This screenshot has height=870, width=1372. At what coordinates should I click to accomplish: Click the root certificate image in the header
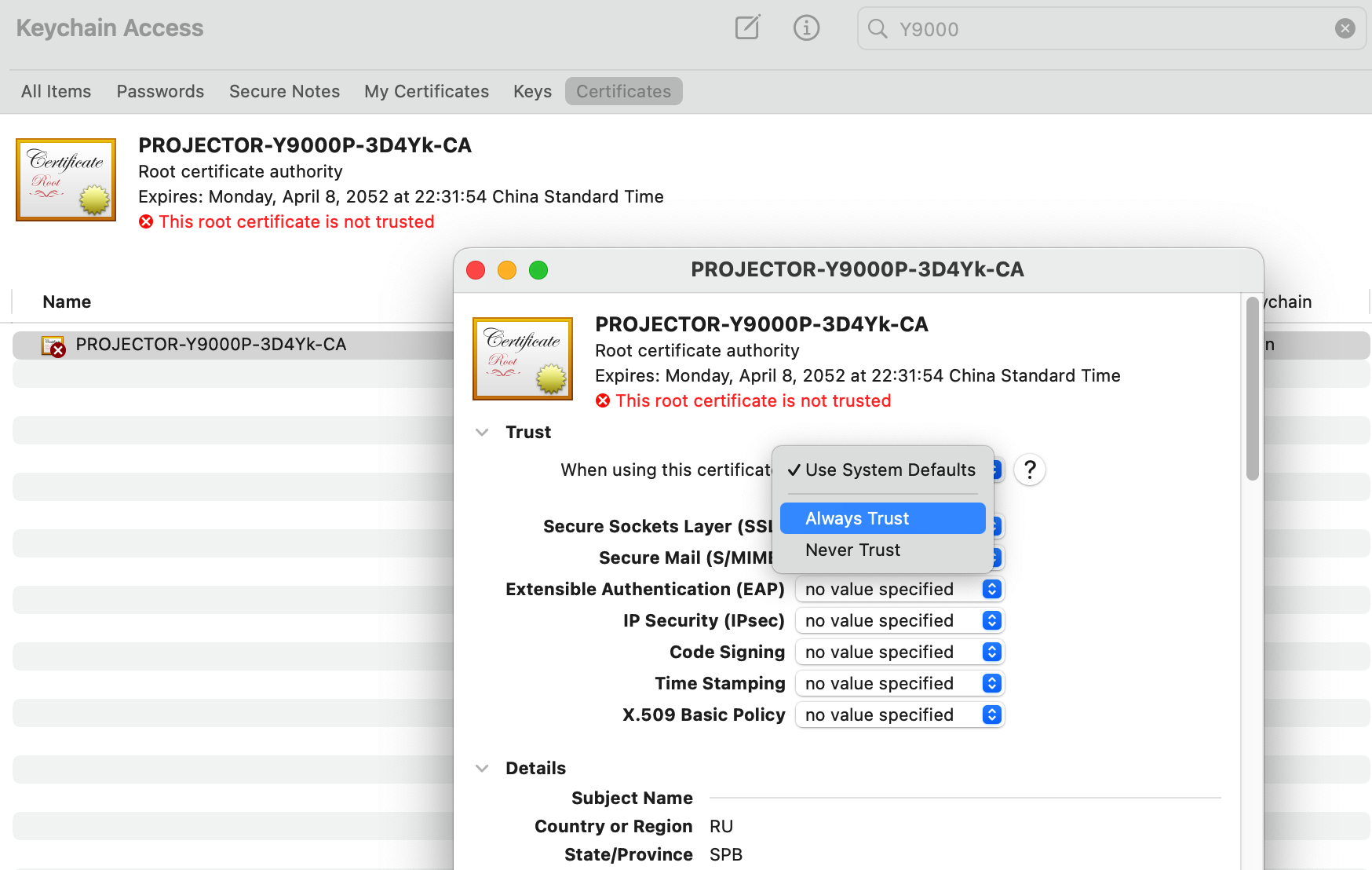[65, 179]
